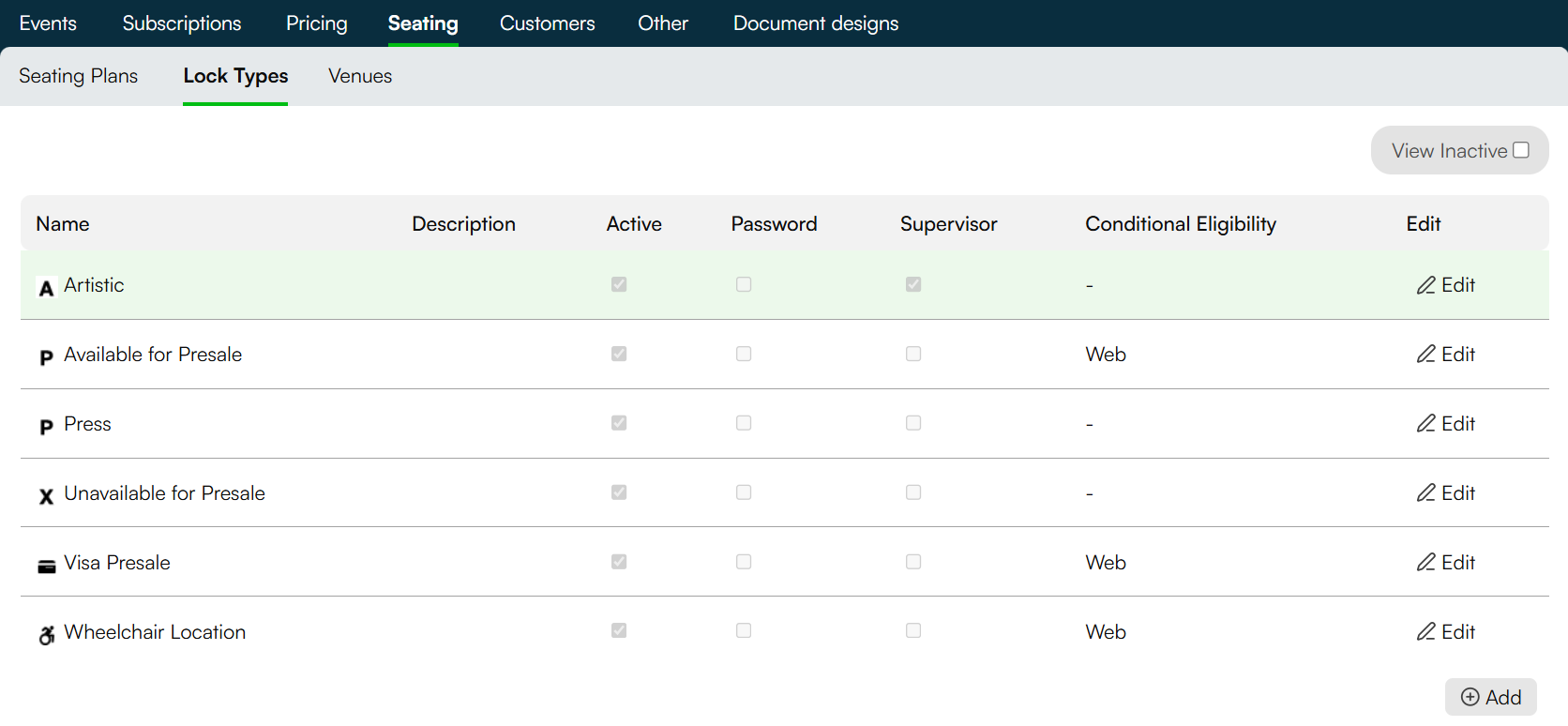Click the 'Wheelchair Location' name text
This screenshot has height=726, width=1568.
[155, 632]
